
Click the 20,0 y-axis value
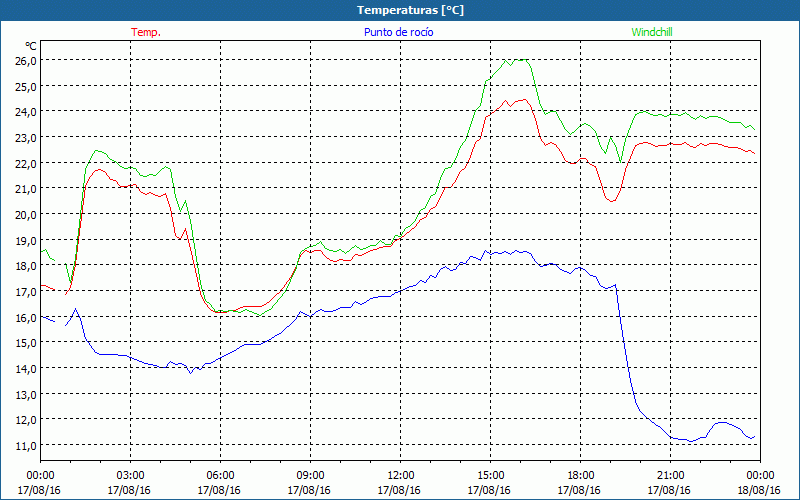[25, 214]
